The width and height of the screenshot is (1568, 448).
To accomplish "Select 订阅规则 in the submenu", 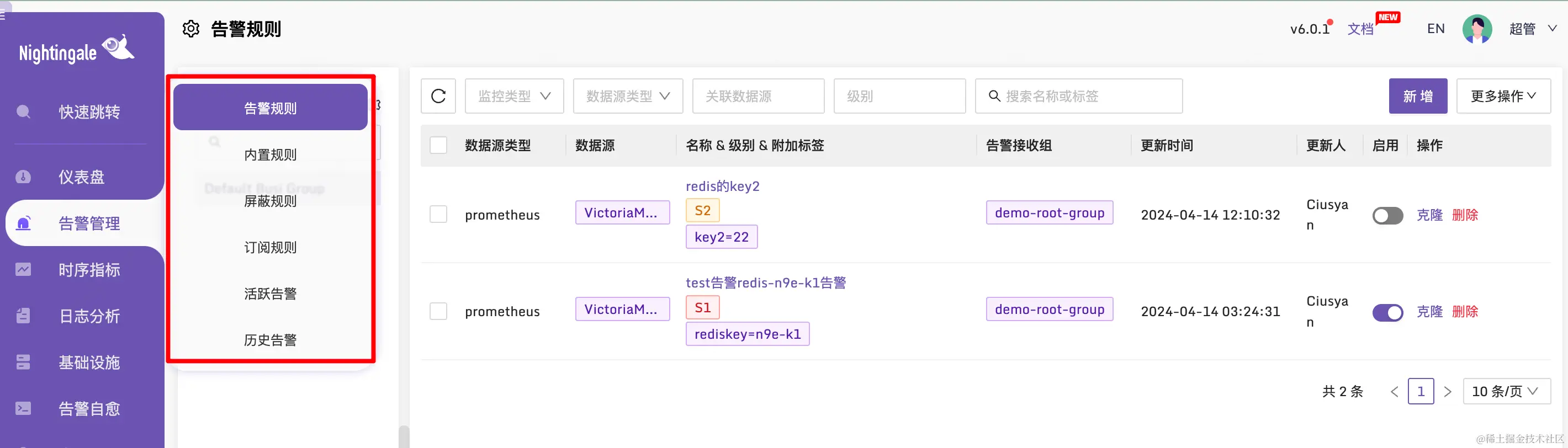I will point(271,247).
